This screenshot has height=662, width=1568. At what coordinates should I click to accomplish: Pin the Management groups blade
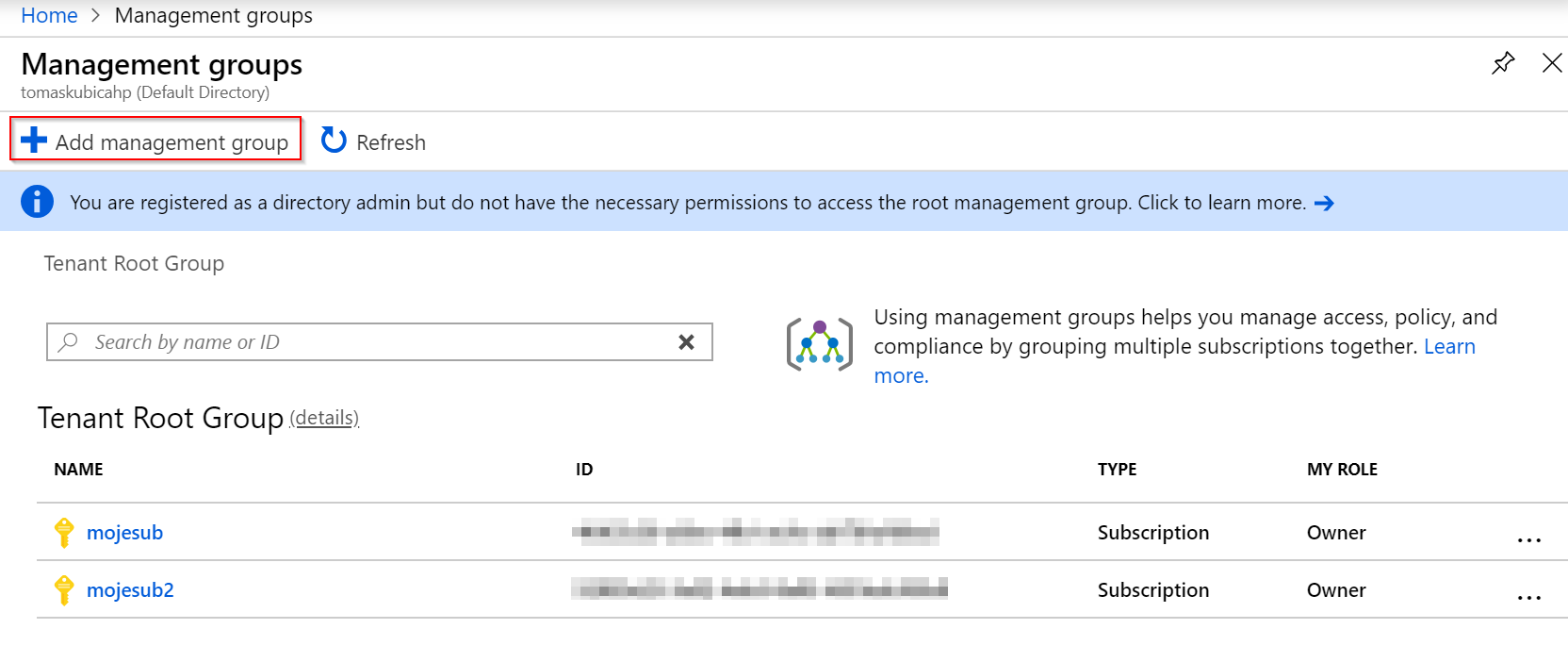click(x=1503, y=63)
